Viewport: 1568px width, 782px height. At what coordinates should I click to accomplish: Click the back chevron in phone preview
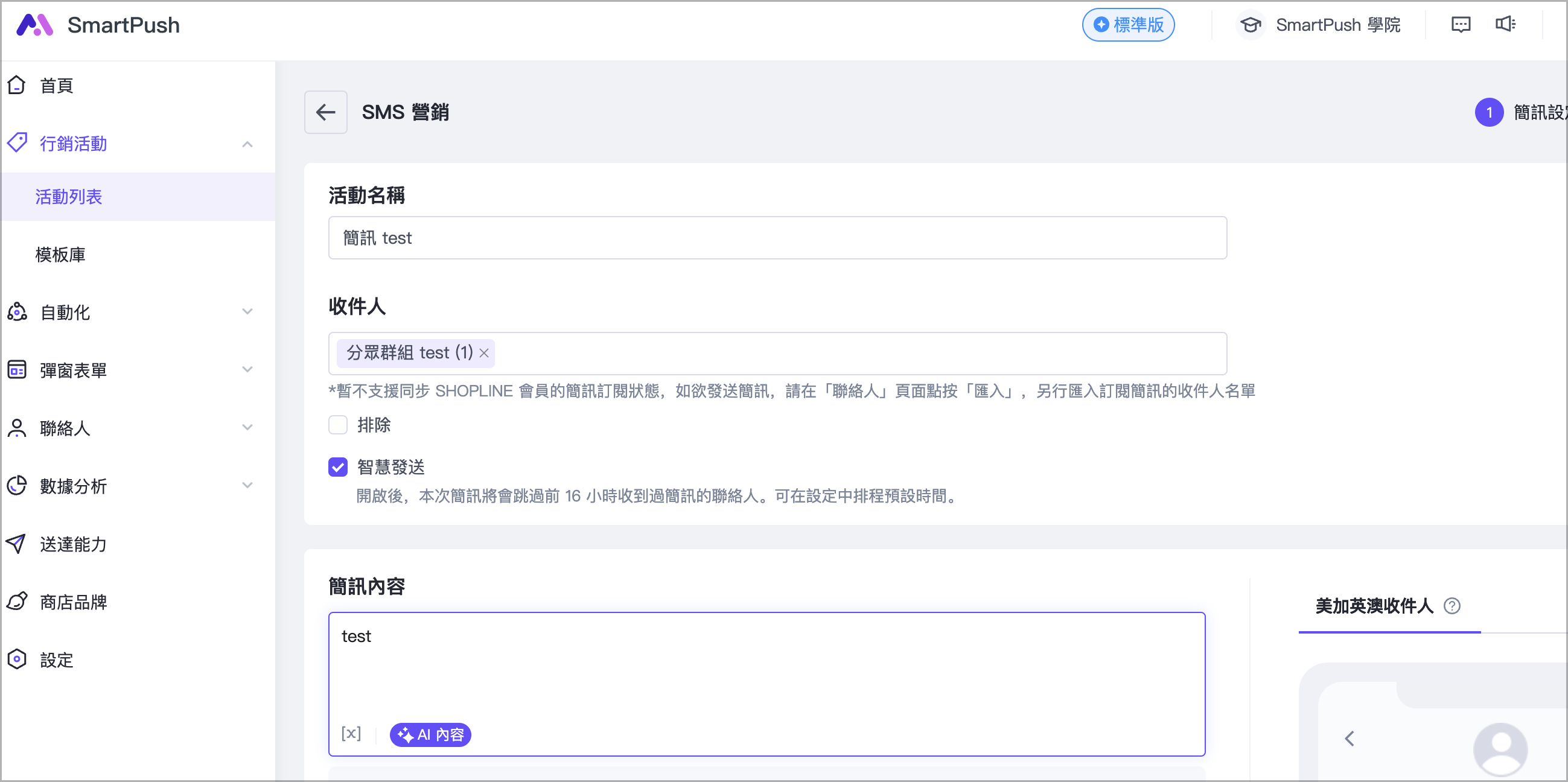[x=1350, y=738]
